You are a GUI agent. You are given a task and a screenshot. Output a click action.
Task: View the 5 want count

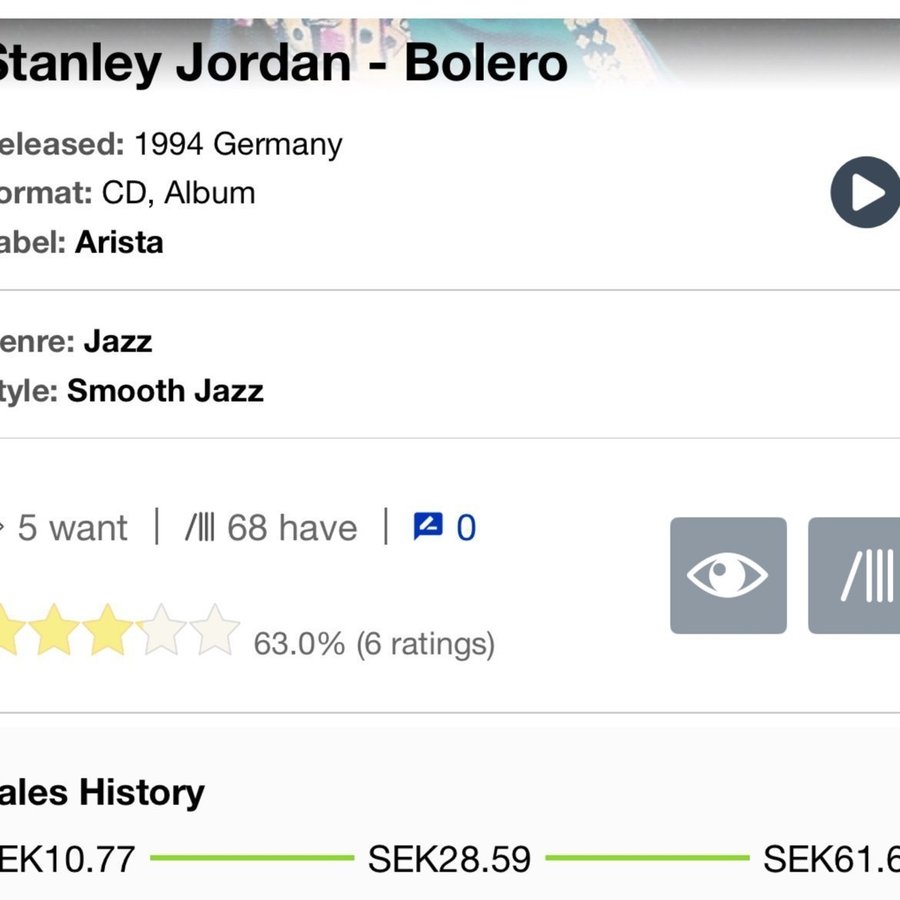[x=70, y=527]
